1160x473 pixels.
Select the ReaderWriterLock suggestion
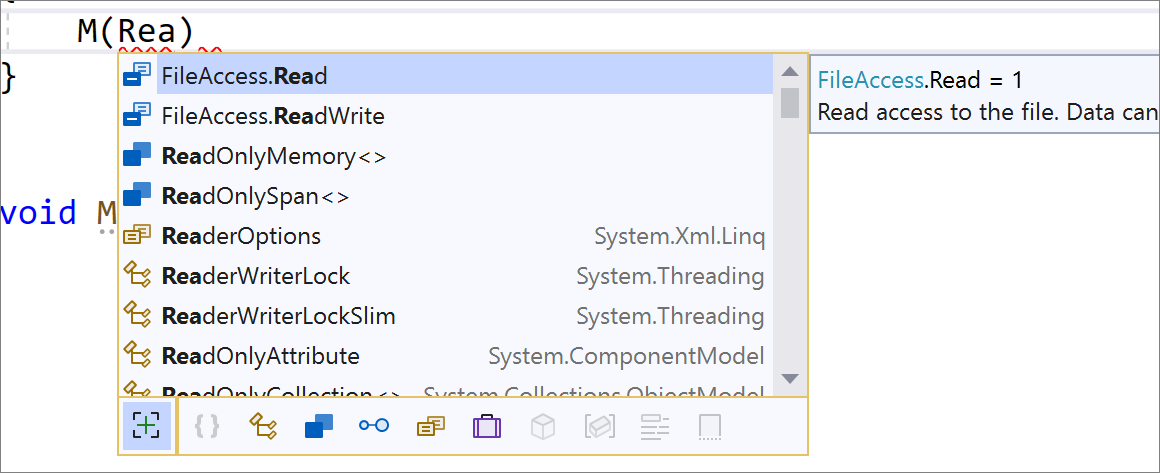pyautogui.click(x=448, y=275)
